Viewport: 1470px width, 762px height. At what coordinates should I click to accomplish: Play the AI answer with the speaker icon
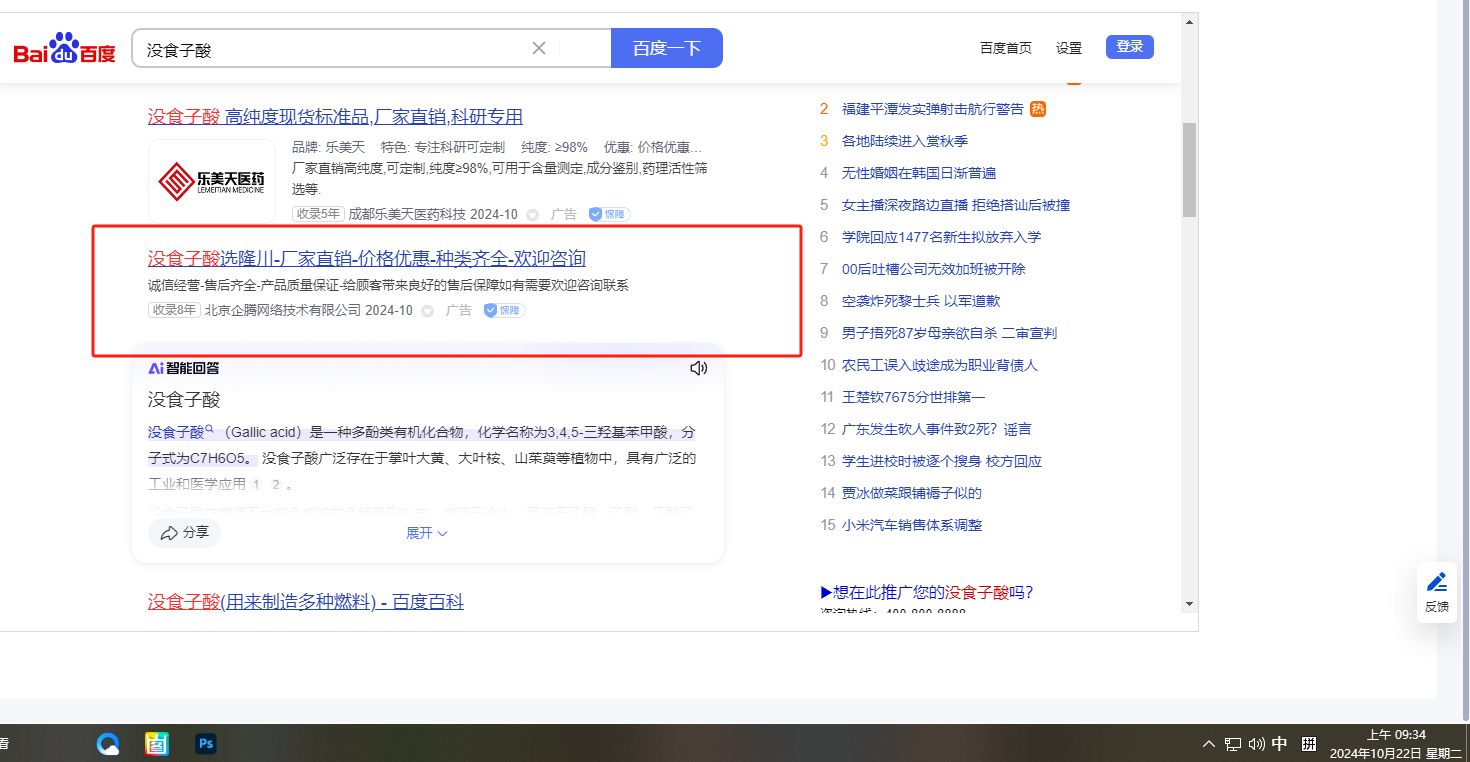(x=698, y=368)
